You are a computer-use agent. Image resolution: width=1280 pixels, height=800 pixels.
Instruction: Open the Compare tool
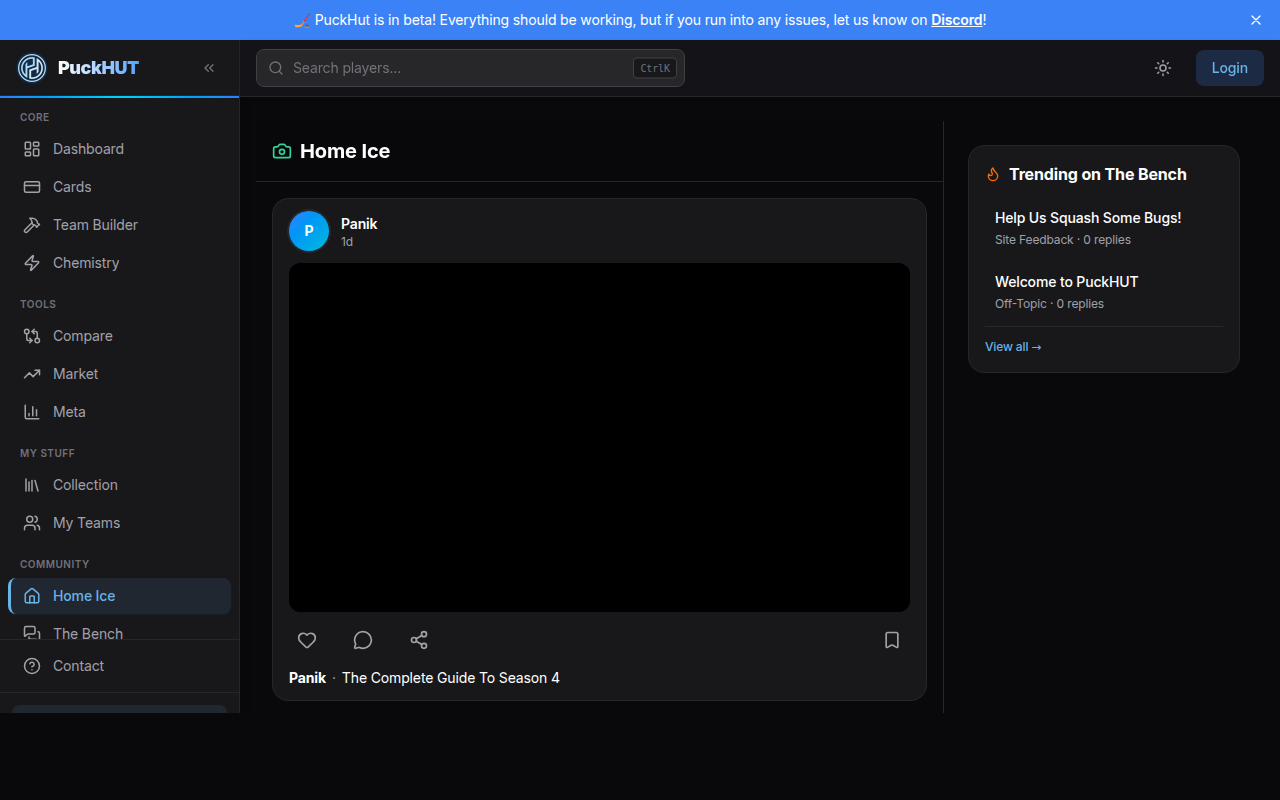(82, 336)
